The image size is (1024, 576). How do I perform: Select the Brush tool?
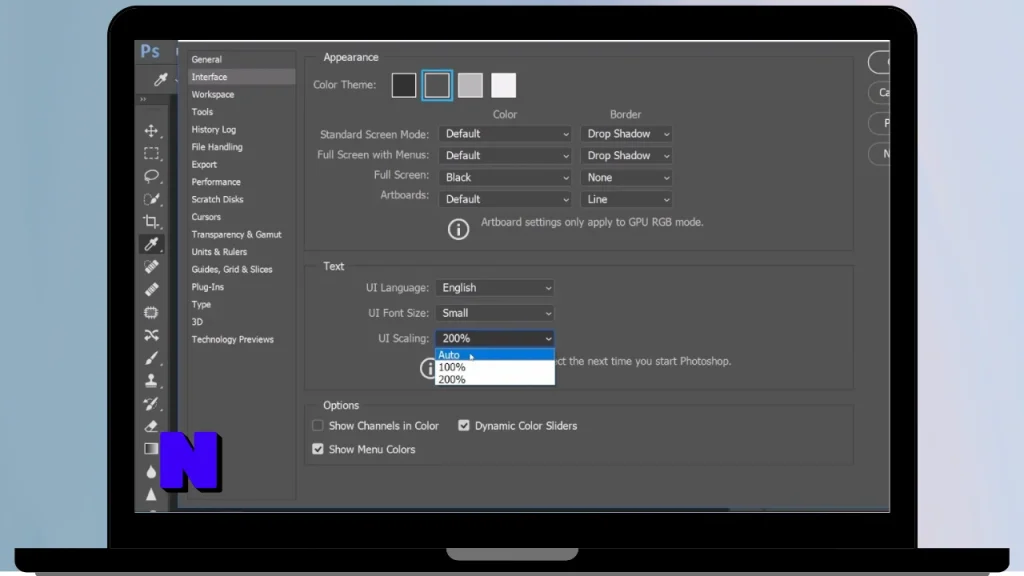coord(151,358)
